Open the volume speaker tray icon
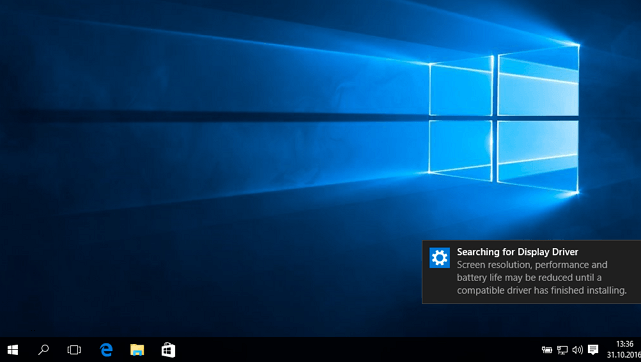 tap(577, 350)
